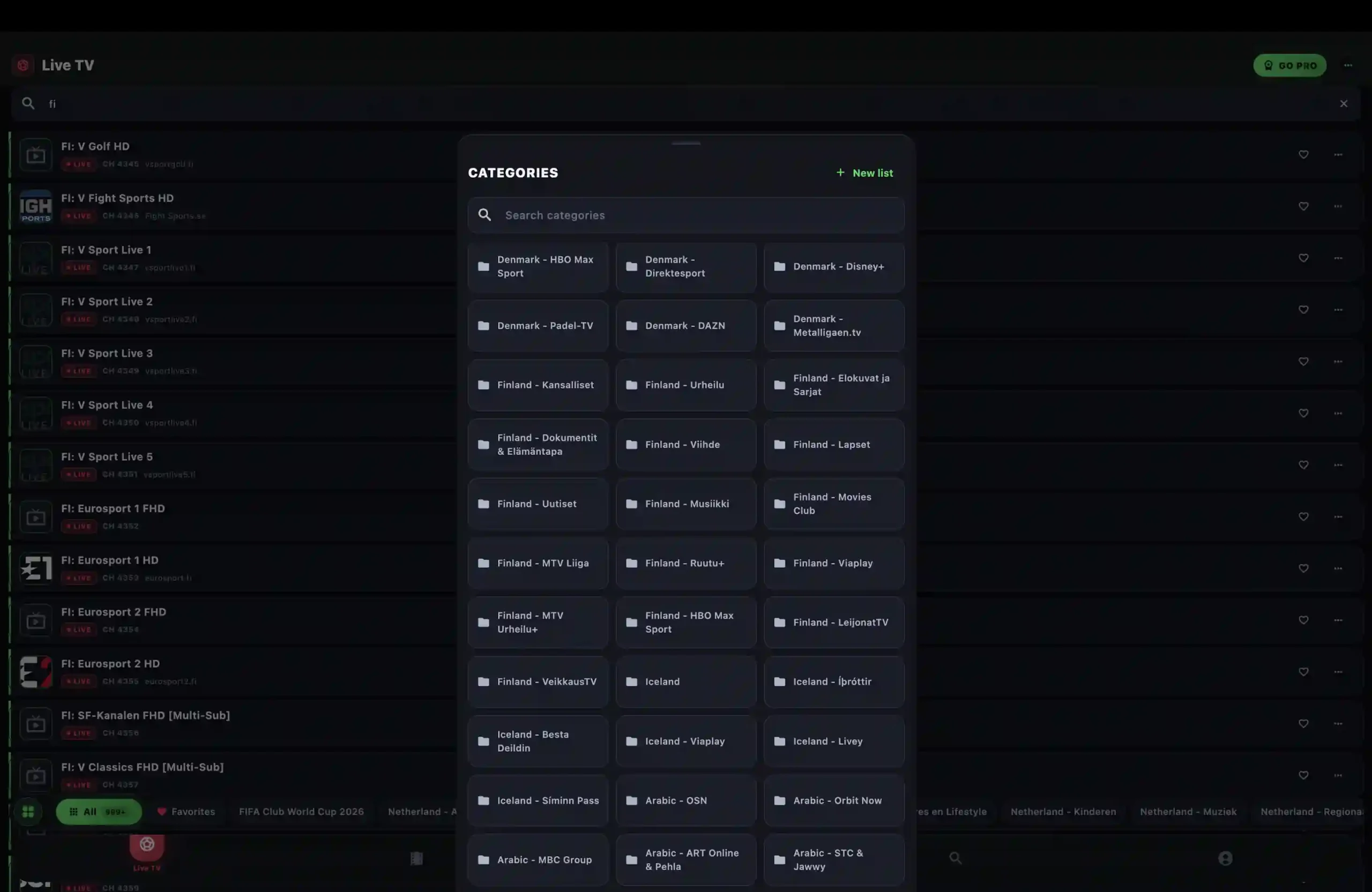Viewport: 1372px width, 892px height.
Task: Favorite FI: SF-Kanalen FHD [Multi-Sub] channel
Action: pos(1303,724)
